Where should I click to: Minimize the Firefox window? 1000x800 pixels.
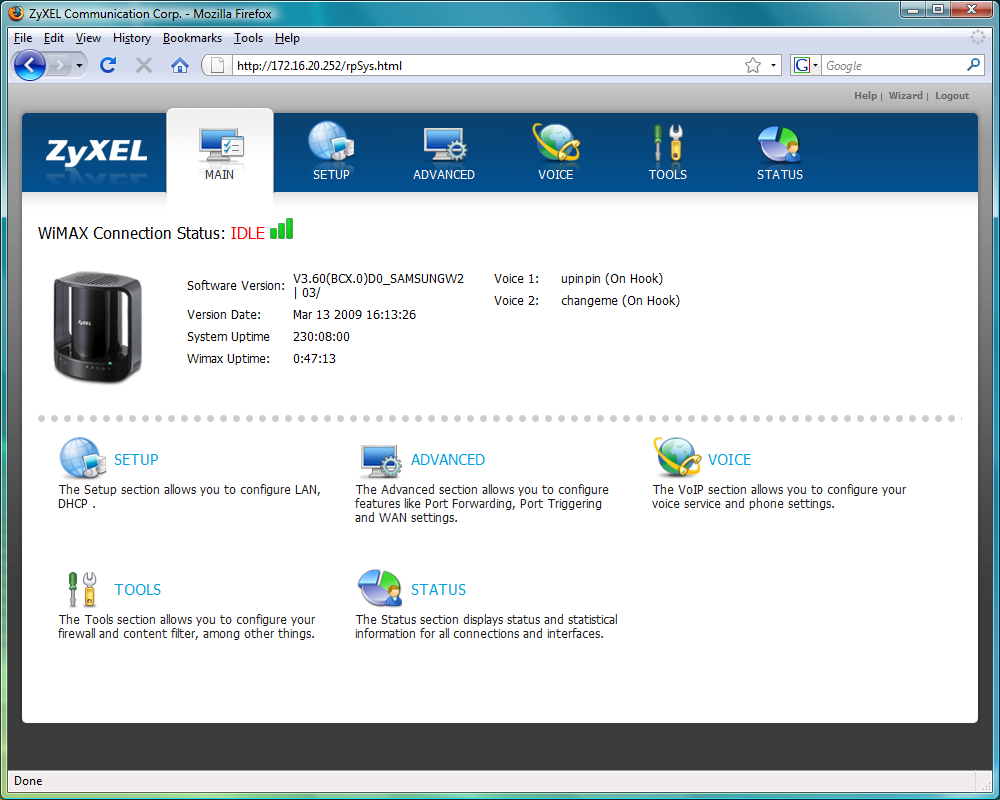coord(914,10)
